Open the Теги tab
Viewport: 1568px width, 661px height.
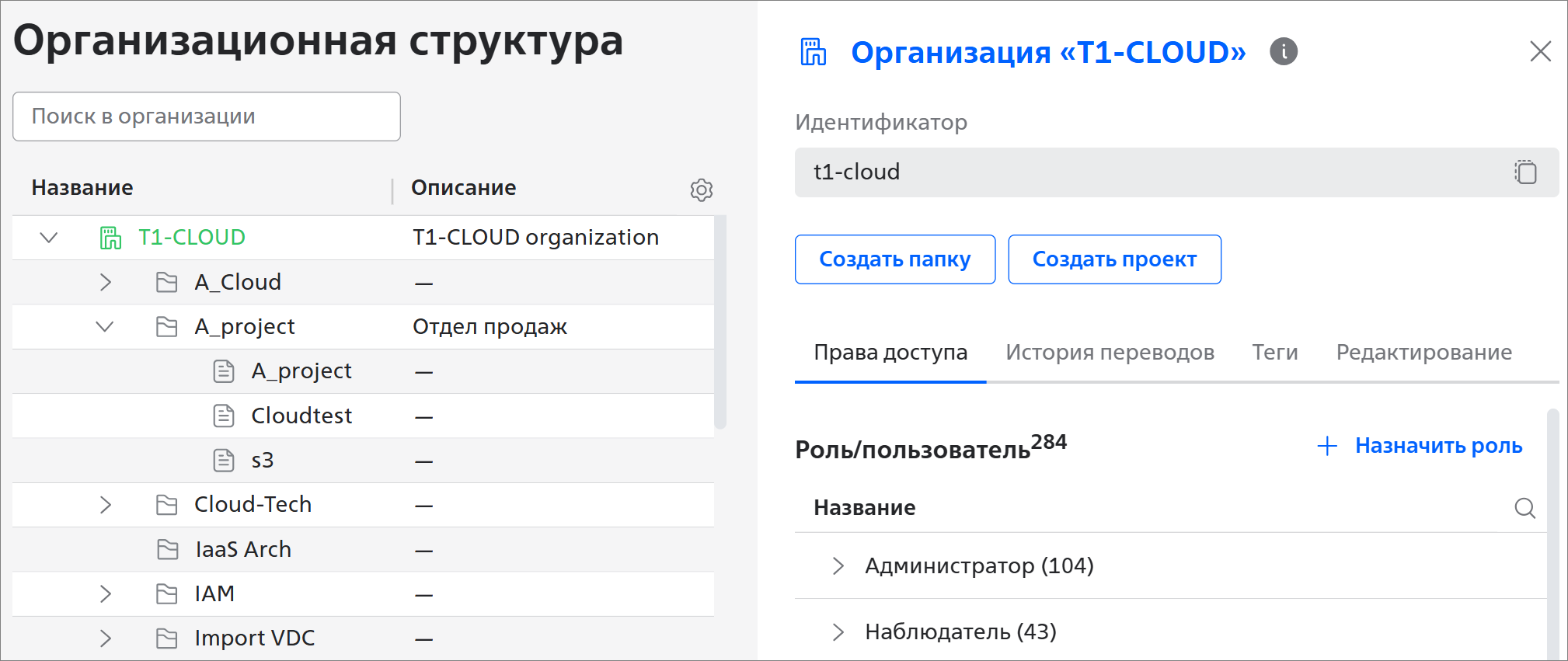[1274, 353]
